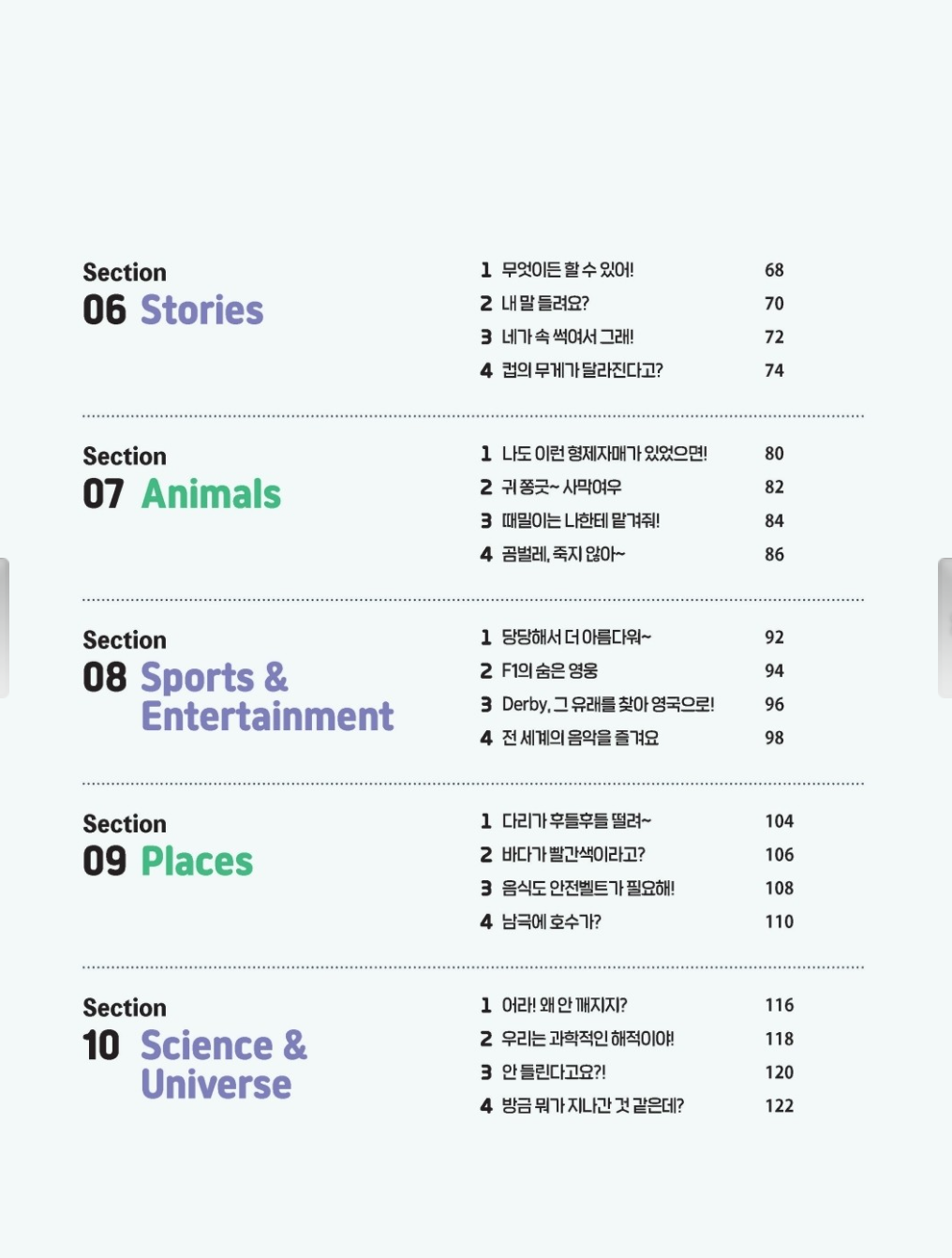Screen dimensions: 952x1258
Task: Select the entry "네가 속 썩여서 그래!"
Action: (x=568, y=337)
